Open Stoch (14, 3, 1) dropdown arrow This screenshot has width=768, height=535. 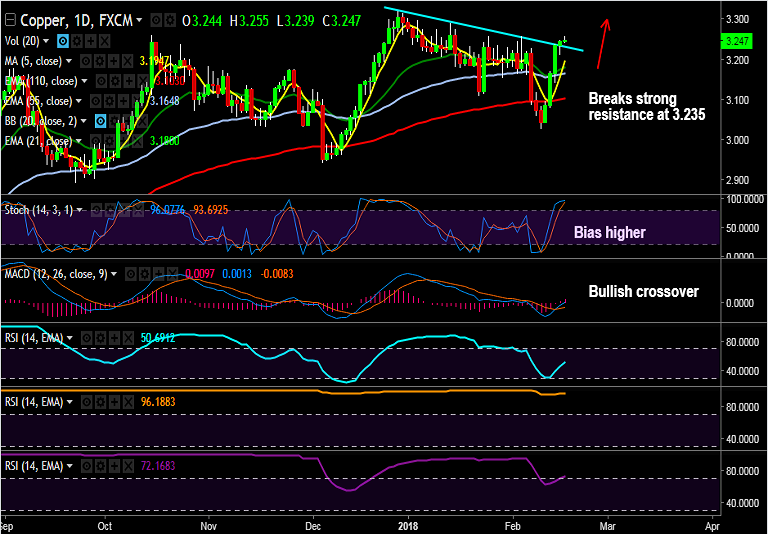pos(79,210)
